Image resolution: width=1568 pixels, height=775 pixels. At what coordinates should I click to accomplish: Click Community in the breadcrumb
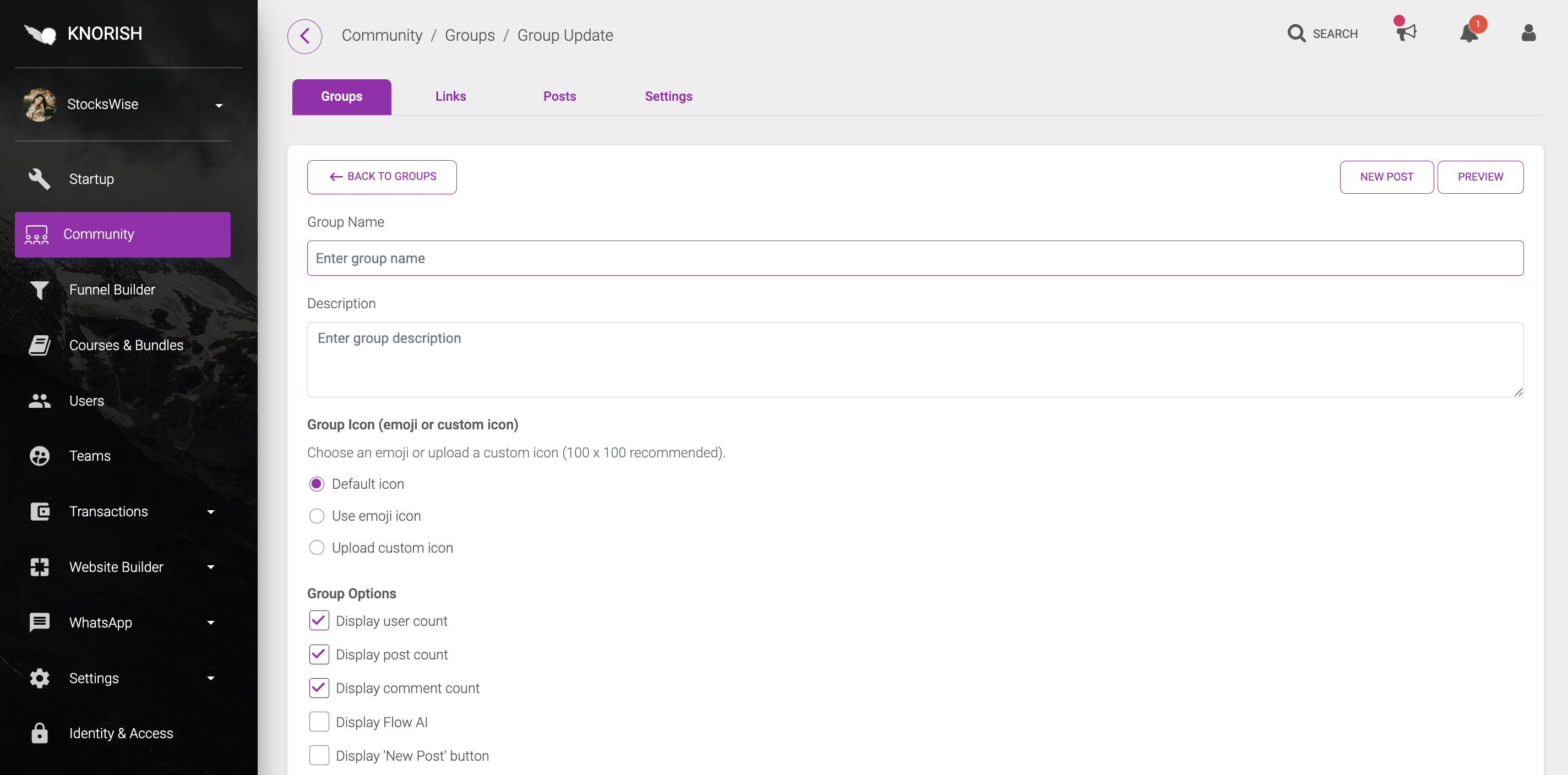(382, 35)
